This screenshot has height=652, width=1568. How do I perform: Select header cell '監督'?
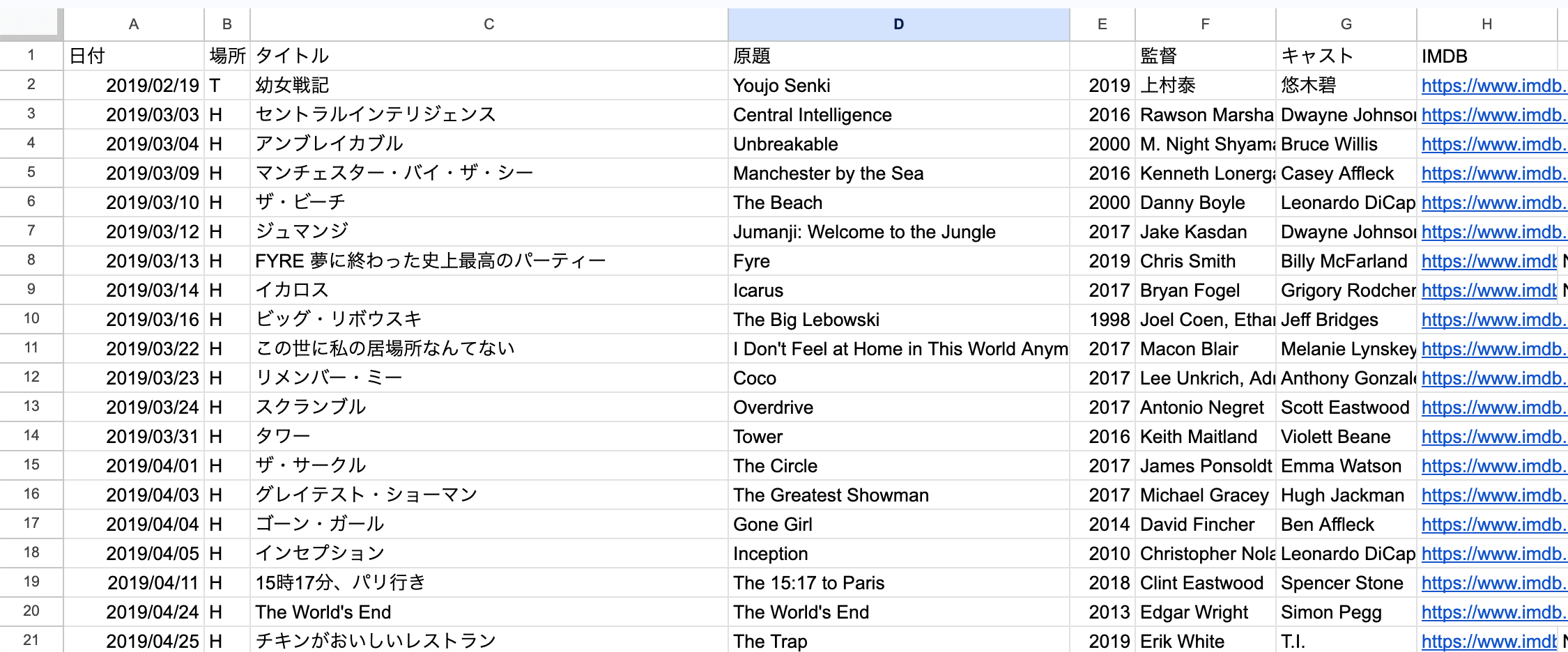pyautogui.click(x=1206, y=56)
